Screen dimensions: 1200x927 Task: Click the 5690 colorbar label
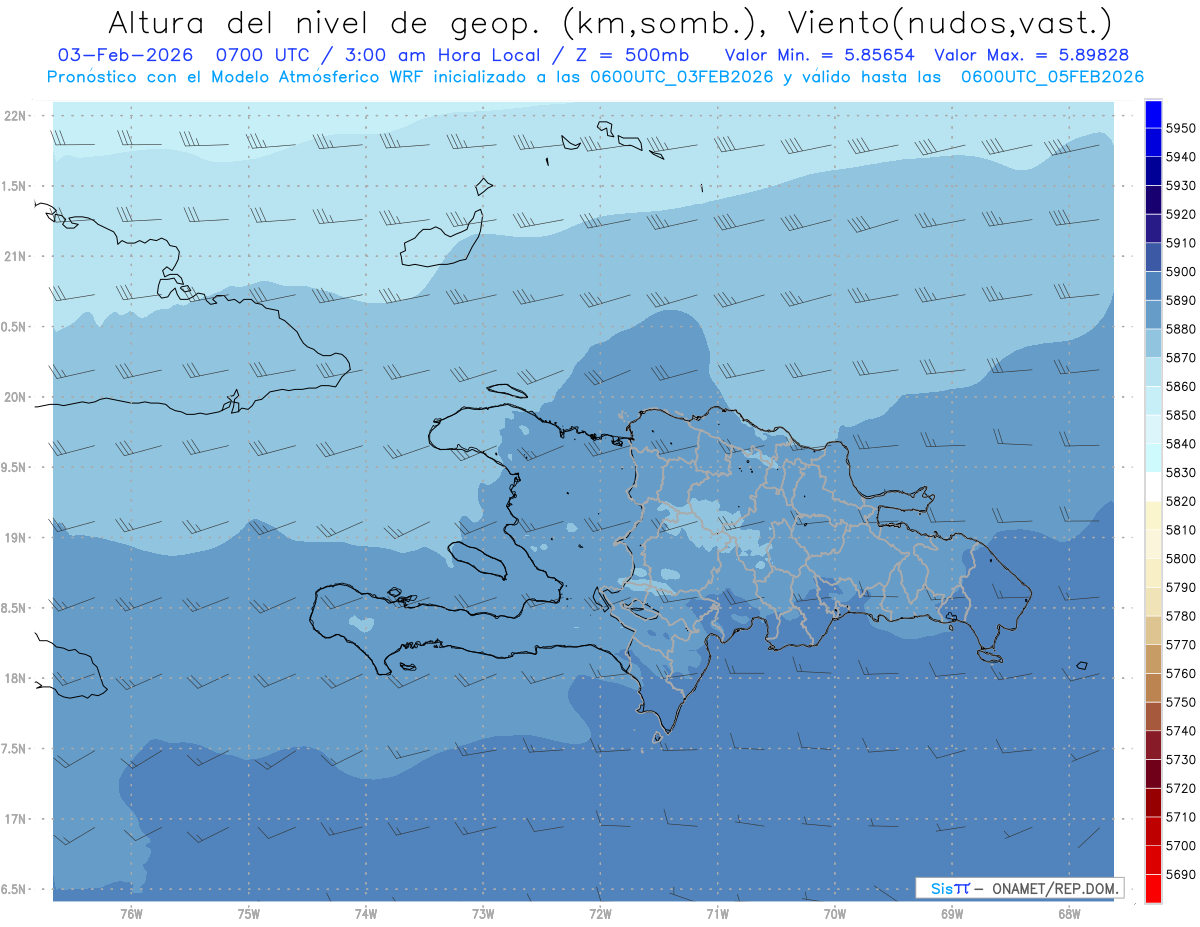click(1181, 874)
